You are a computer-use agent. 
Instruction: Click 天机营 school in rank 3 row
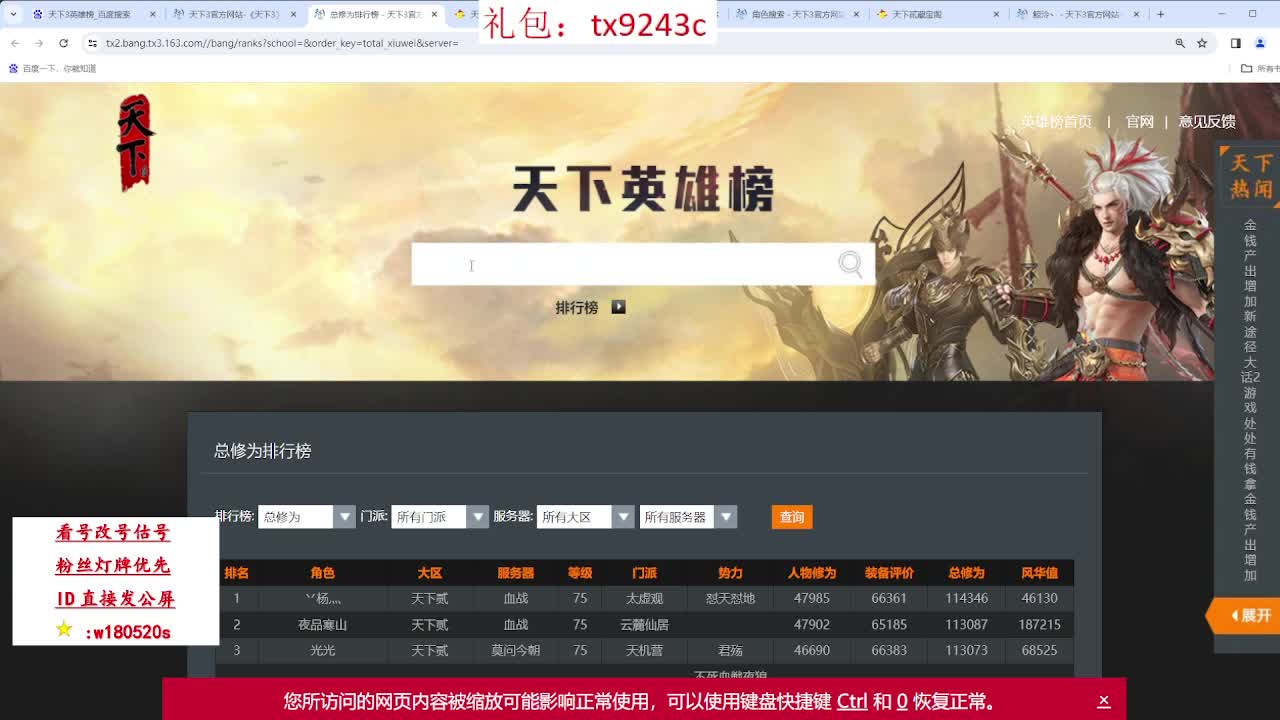[x=644, y=650]
